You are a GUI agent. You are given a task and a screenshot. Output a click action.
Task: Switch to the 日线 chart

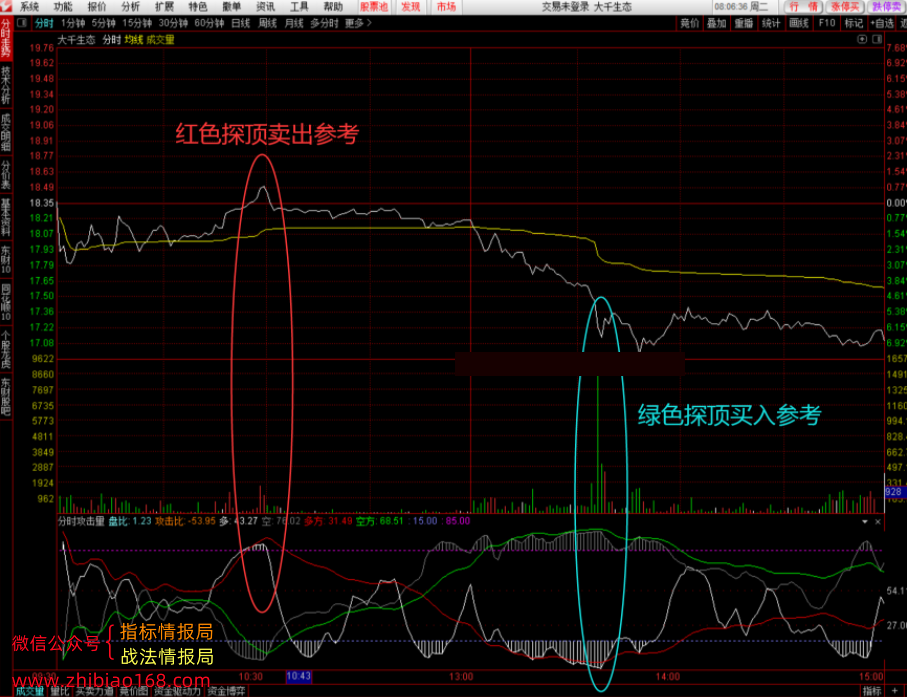pos(241,23)
